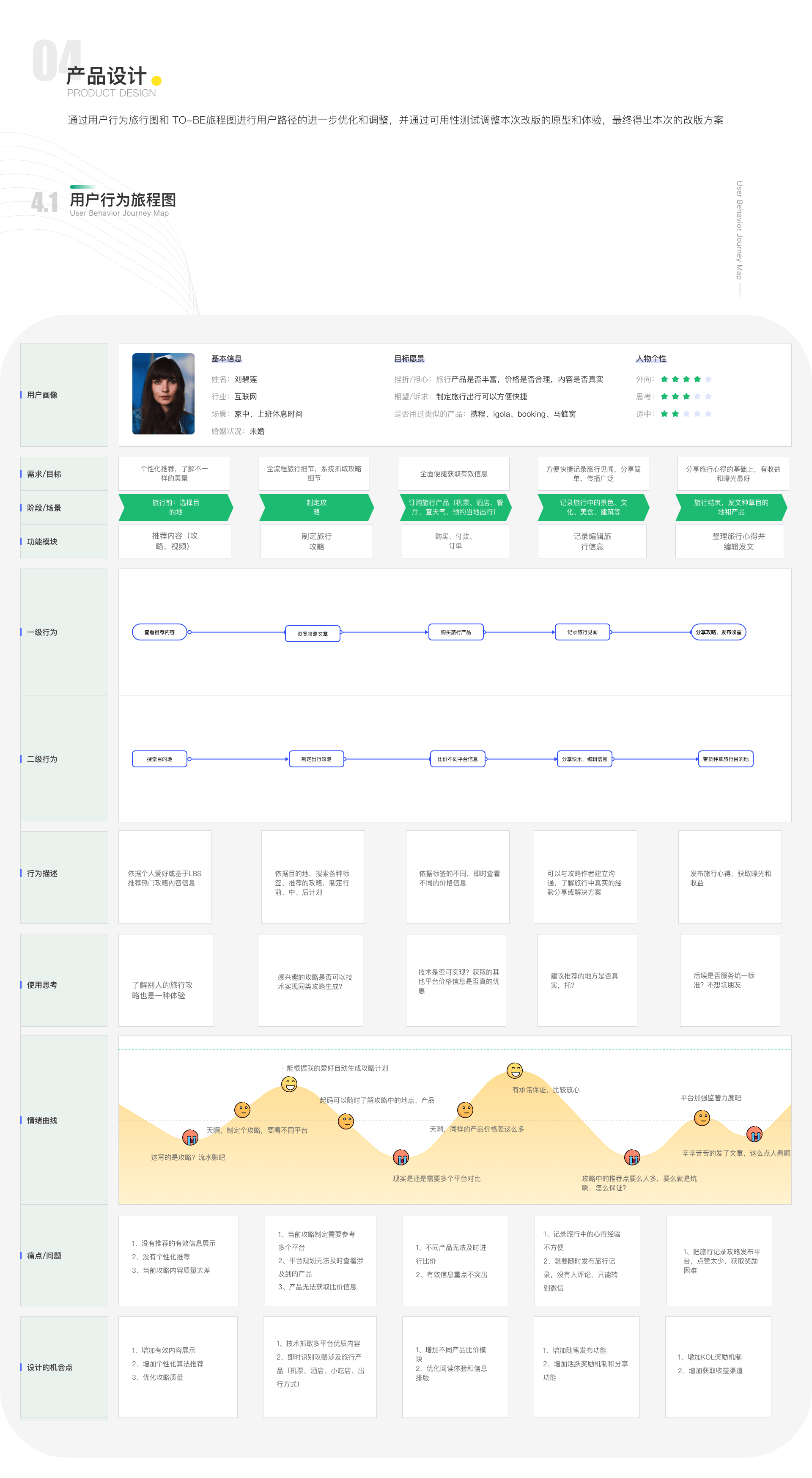The height and width of the screenshot is (1478, 812).
Task: Click the "人物个性" heading in persona
Action: 651,359
